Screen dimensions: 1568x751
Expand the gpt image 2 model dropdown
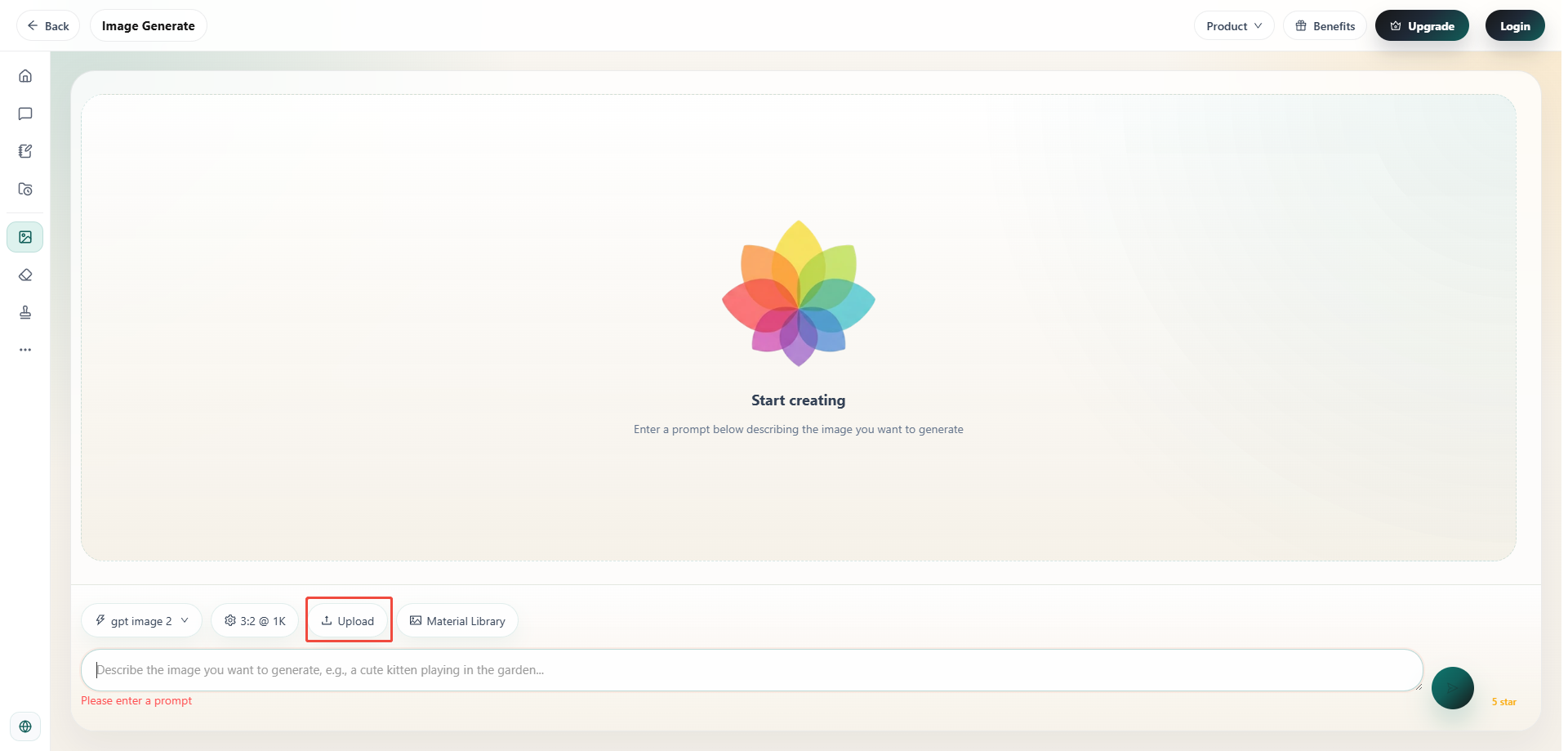[141, 621]
